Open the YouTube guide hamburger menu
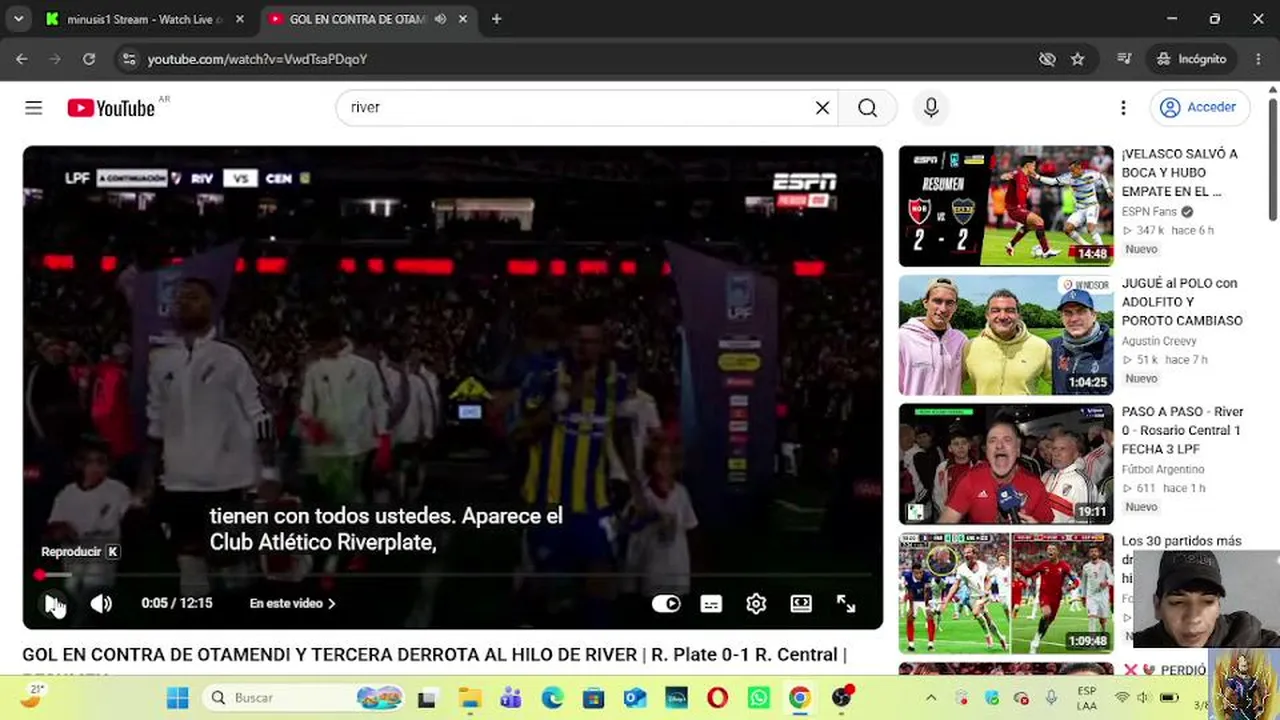 coord(34,108)
